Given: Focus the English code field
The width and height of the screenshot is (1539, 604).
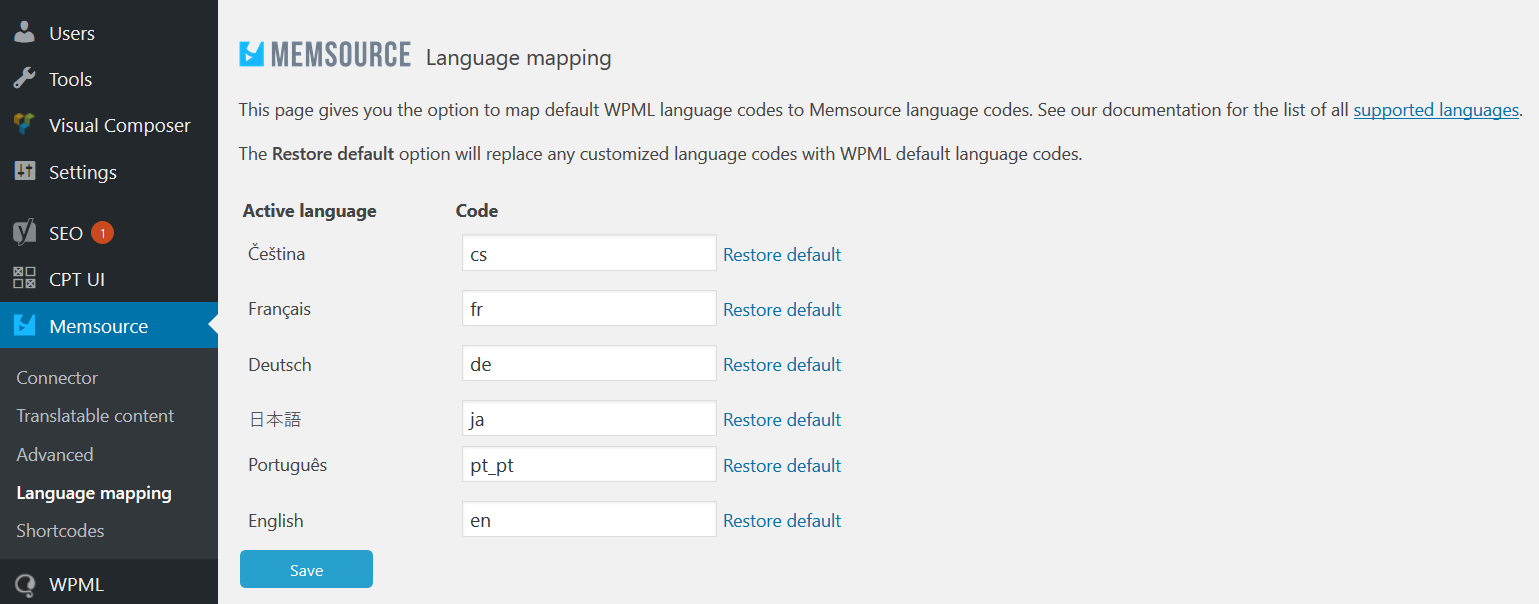Looking at the screenshot, I should tap(589, 519).
